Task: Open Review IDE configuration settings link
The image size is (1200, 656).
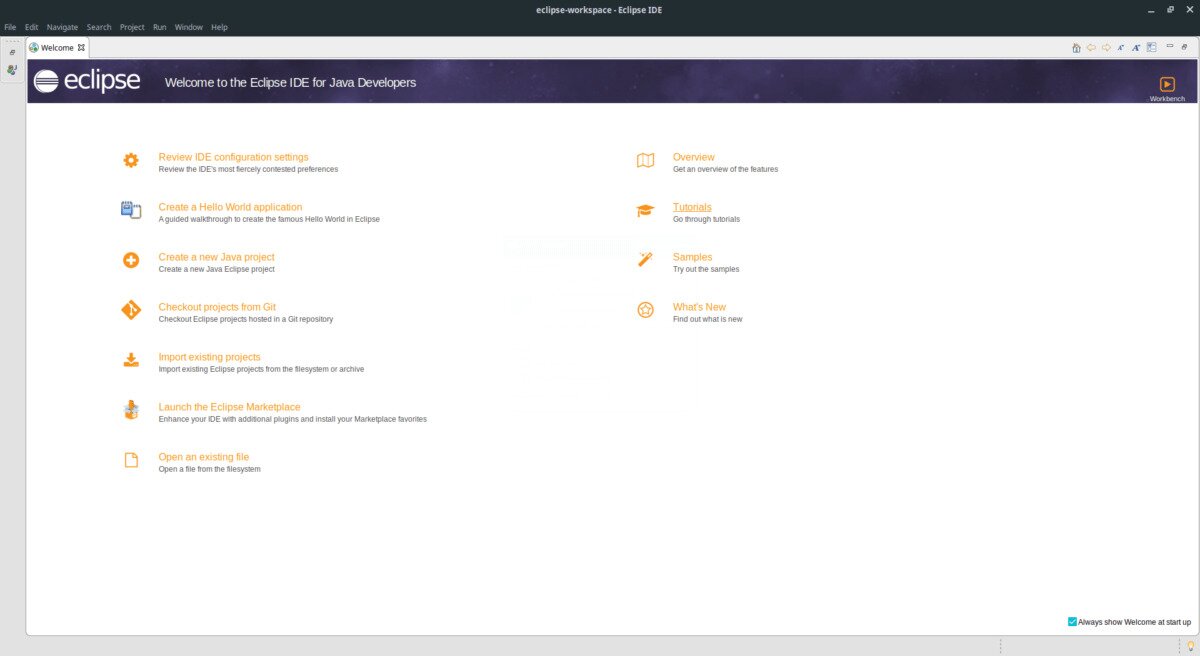Action: [233, 157]
